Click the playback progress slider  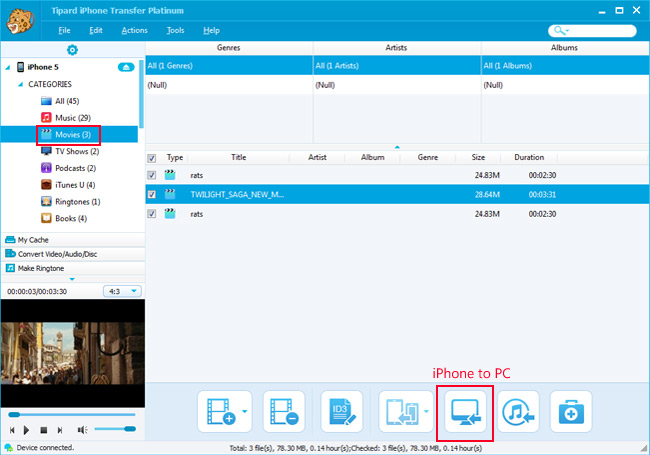(72, 414)
